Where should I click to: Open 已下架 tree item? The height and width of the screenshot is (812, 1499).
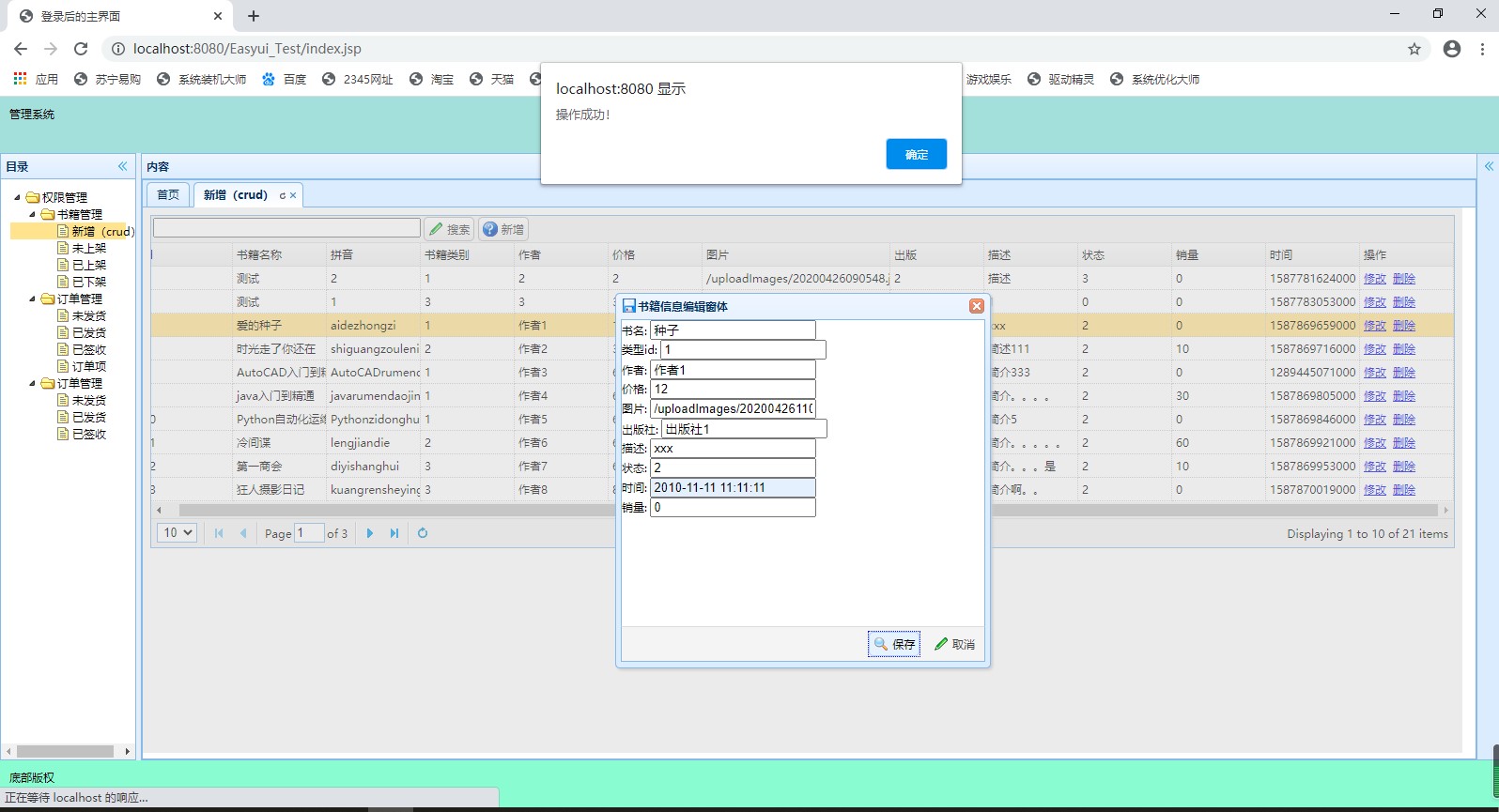89,282
